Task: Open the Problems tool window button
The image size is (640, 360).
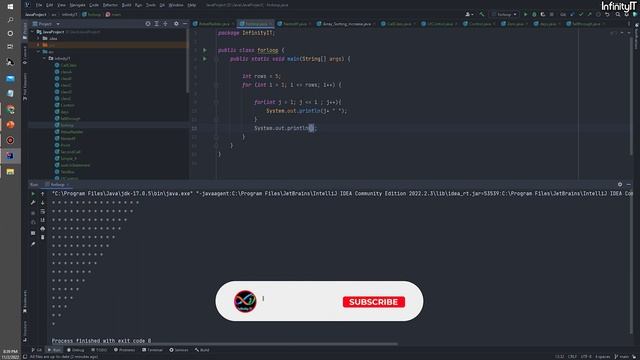Action: [x=124, y=350]
